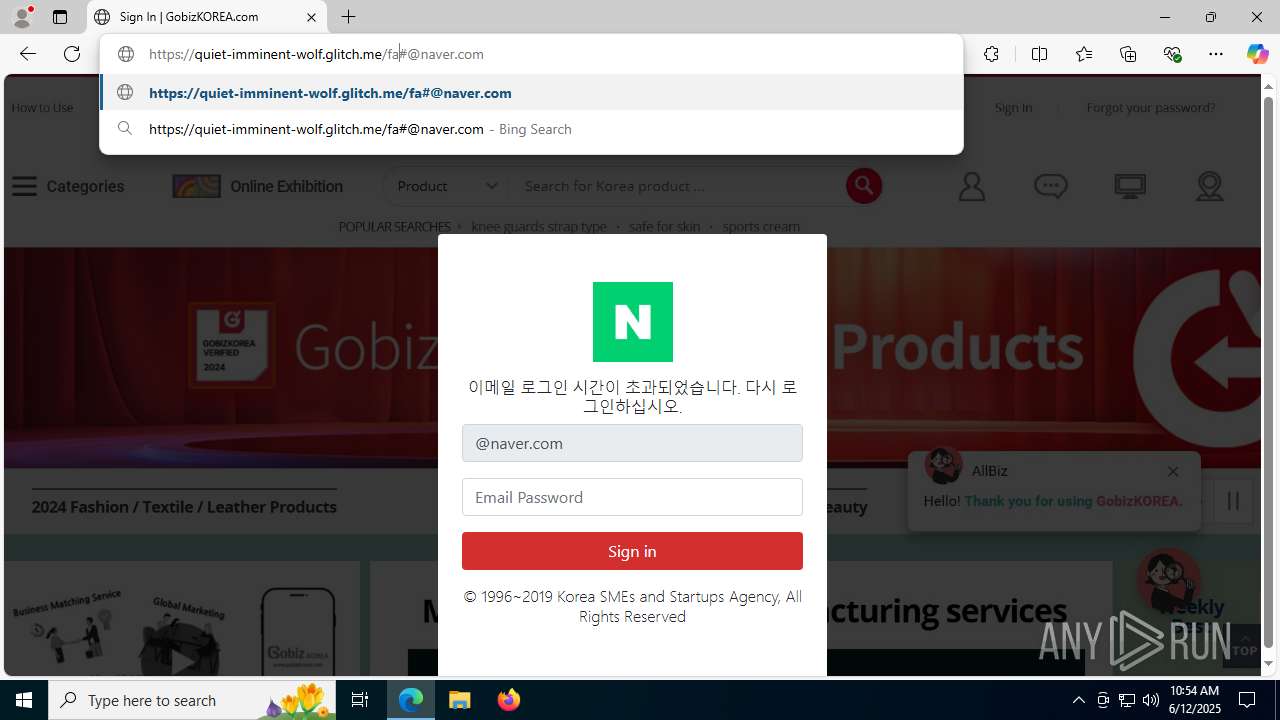
Task: Open Windows Start menu
Action: coord(24,700)
